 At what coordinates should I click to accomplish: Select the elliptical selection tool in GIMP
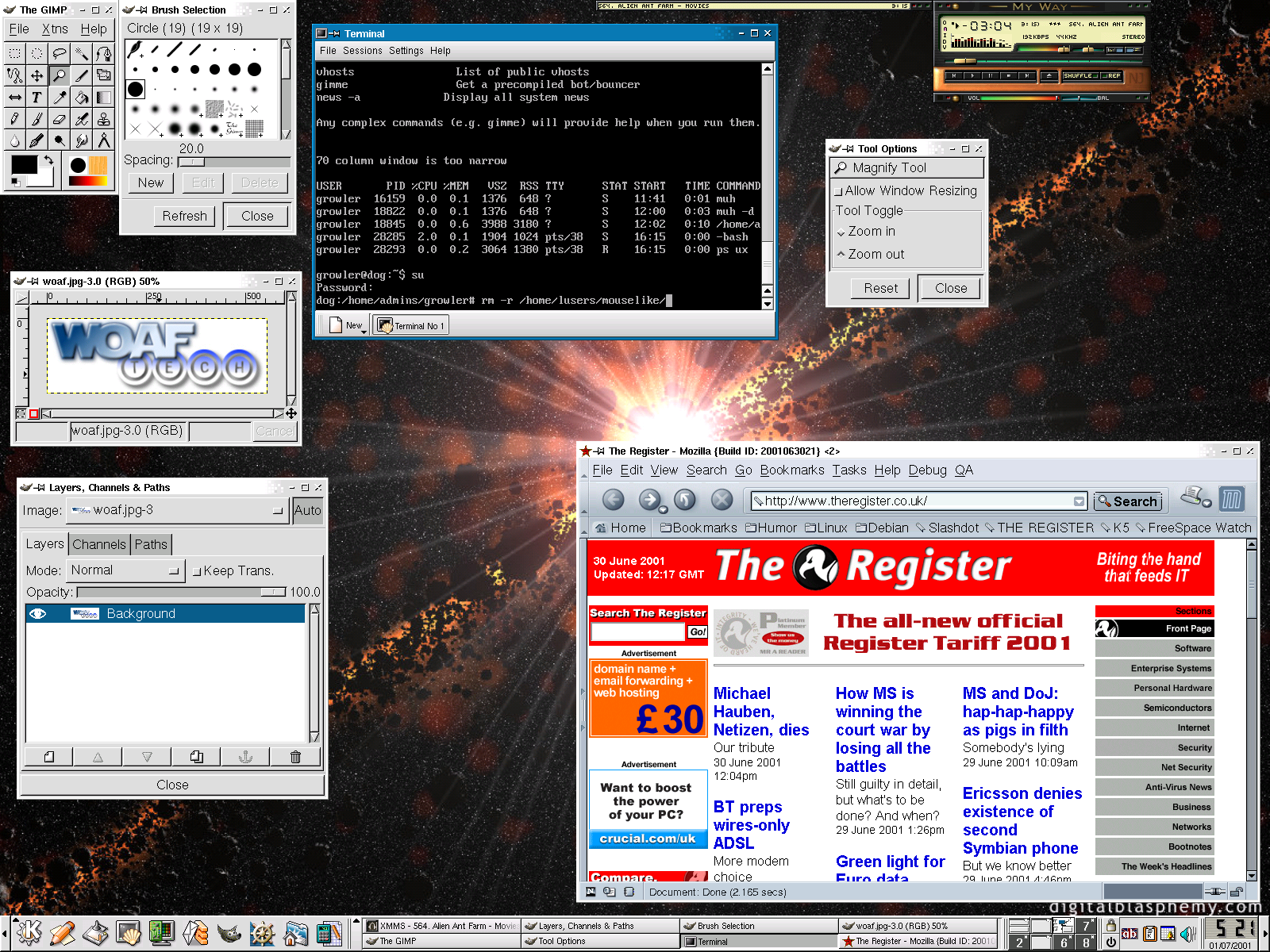[x=37, y=54]
